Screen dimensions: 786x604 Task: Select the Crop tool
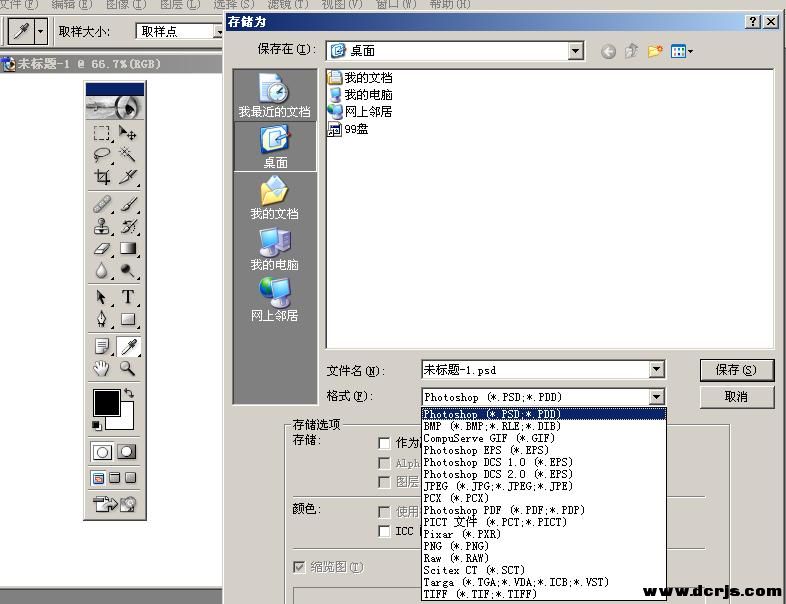[102, 177]
